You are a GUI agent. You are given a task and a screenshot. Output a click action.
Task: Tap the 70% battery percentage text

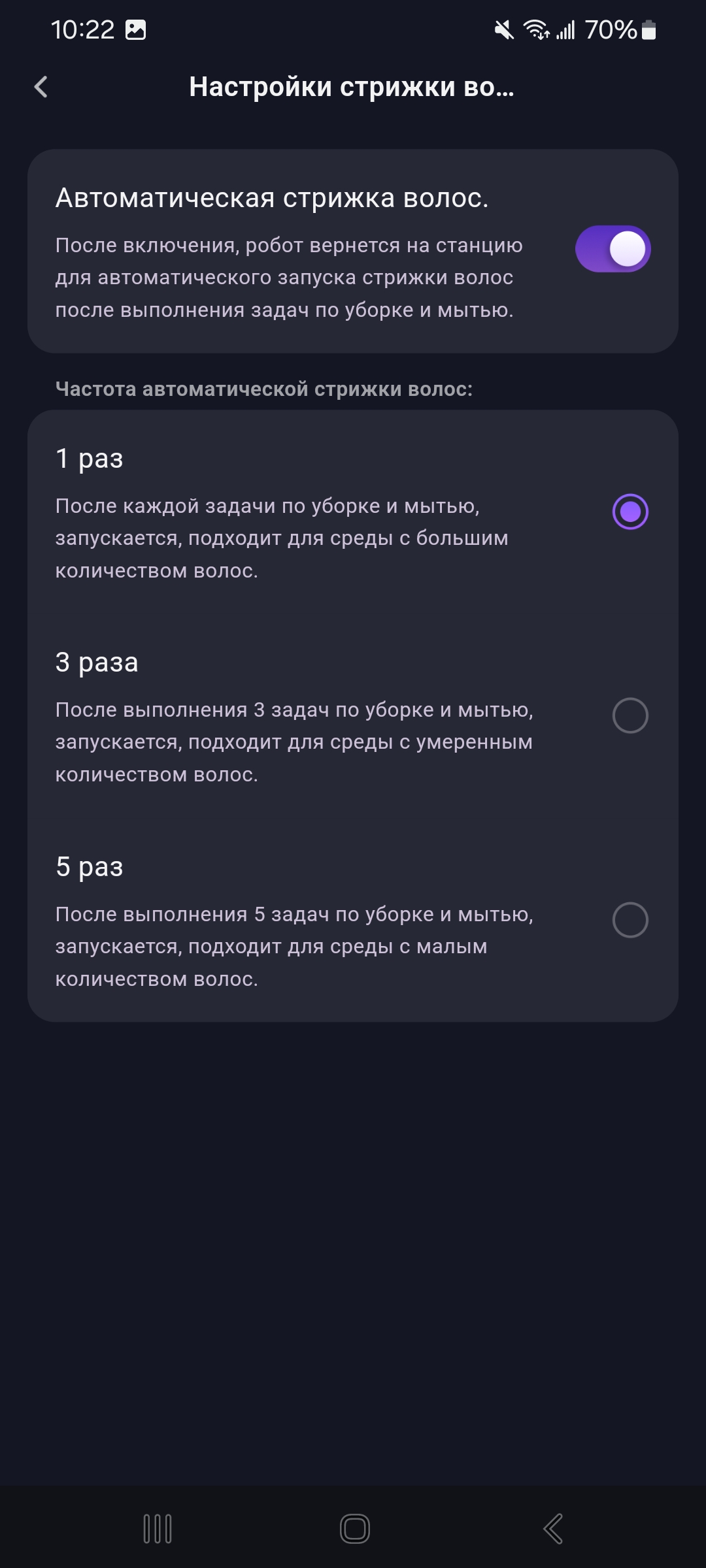point(611,30)
